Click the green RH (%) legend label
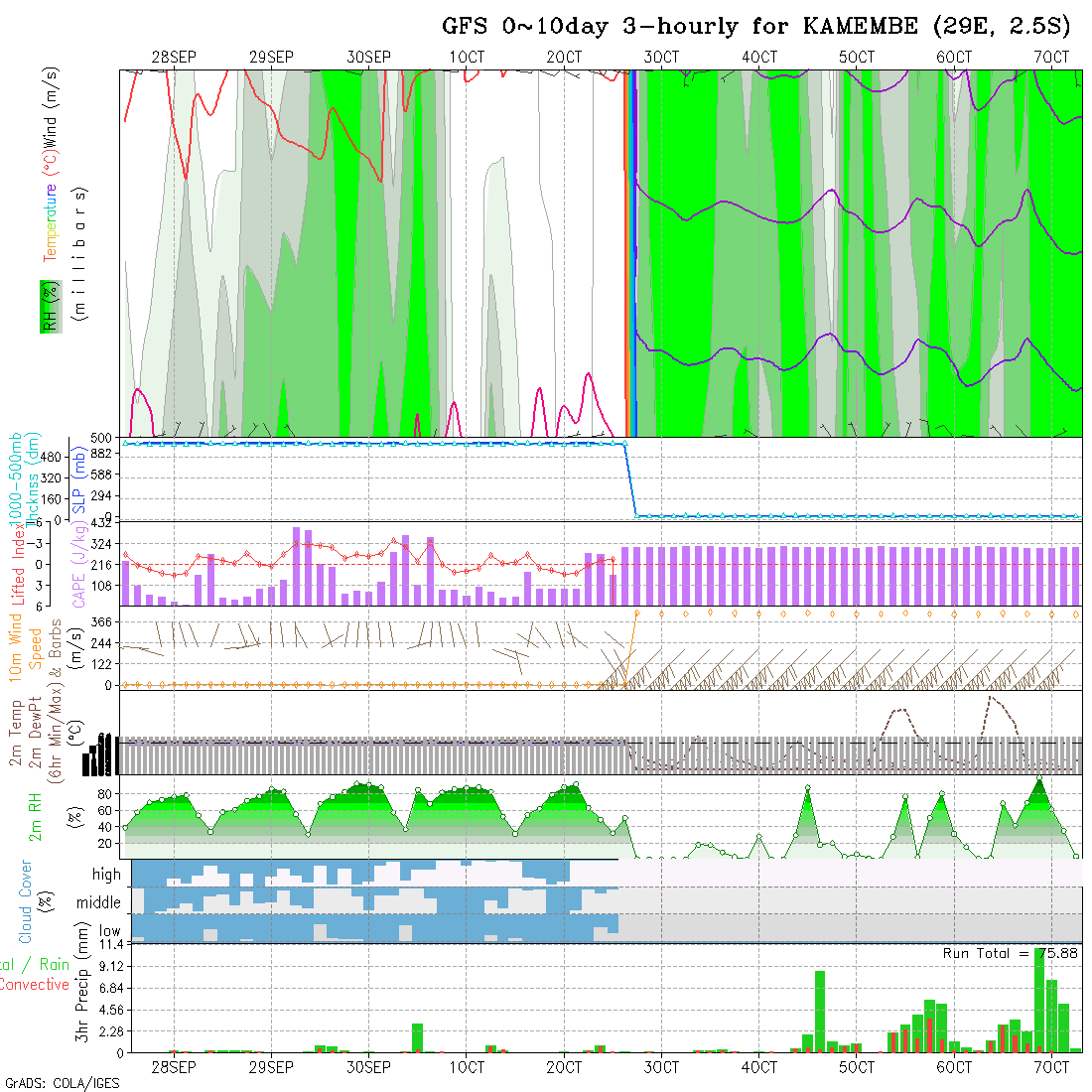The width and height of the screenshot is (1092, 1092). [48, 306]
